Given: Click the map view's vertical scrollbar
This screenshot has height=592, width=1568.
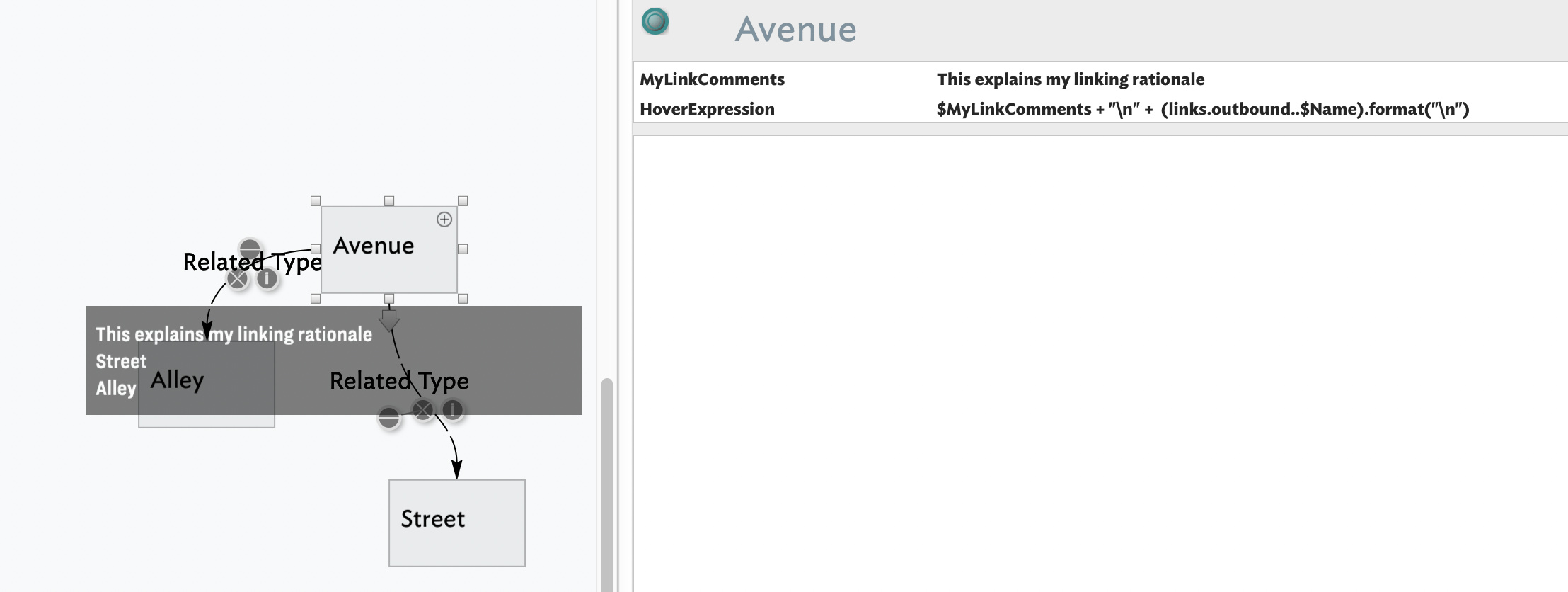Looking at the screenshot, I should pyautogui.click(x=606, y=482).
